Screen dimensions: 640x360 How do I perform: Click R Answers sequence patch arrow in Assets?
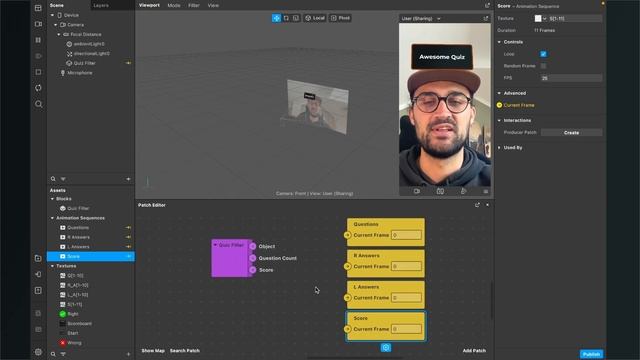(128, 237)
